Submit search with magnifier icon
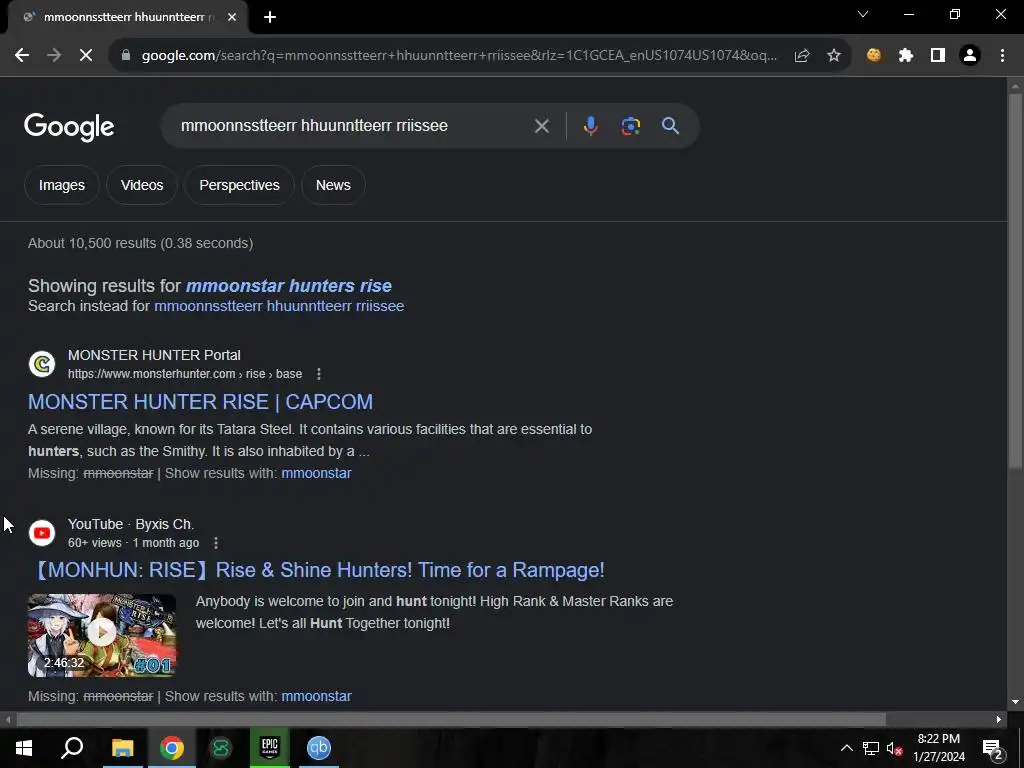The image size is (1024, 768). 671,126
